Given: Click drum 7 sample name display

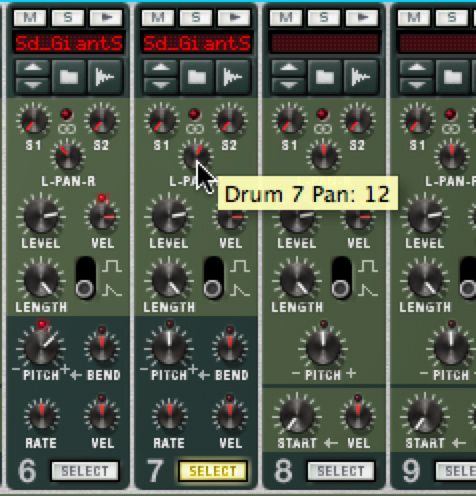Looking at the screenshot, I should coord(197,43).
